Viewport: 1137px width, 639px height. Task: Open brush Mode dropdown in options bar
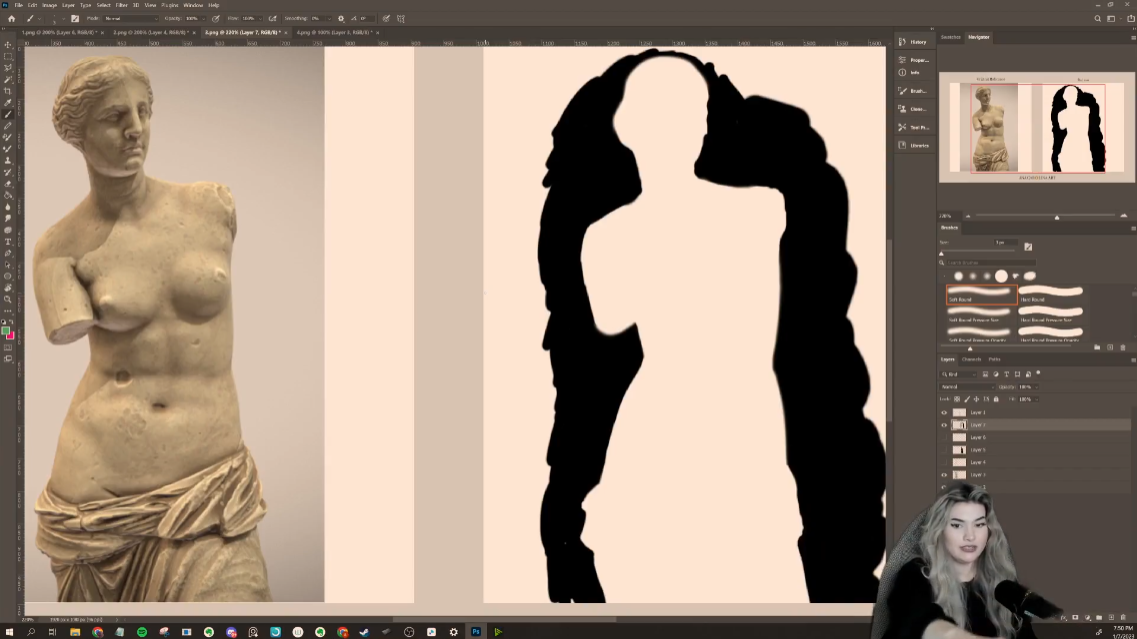(131, 18)
